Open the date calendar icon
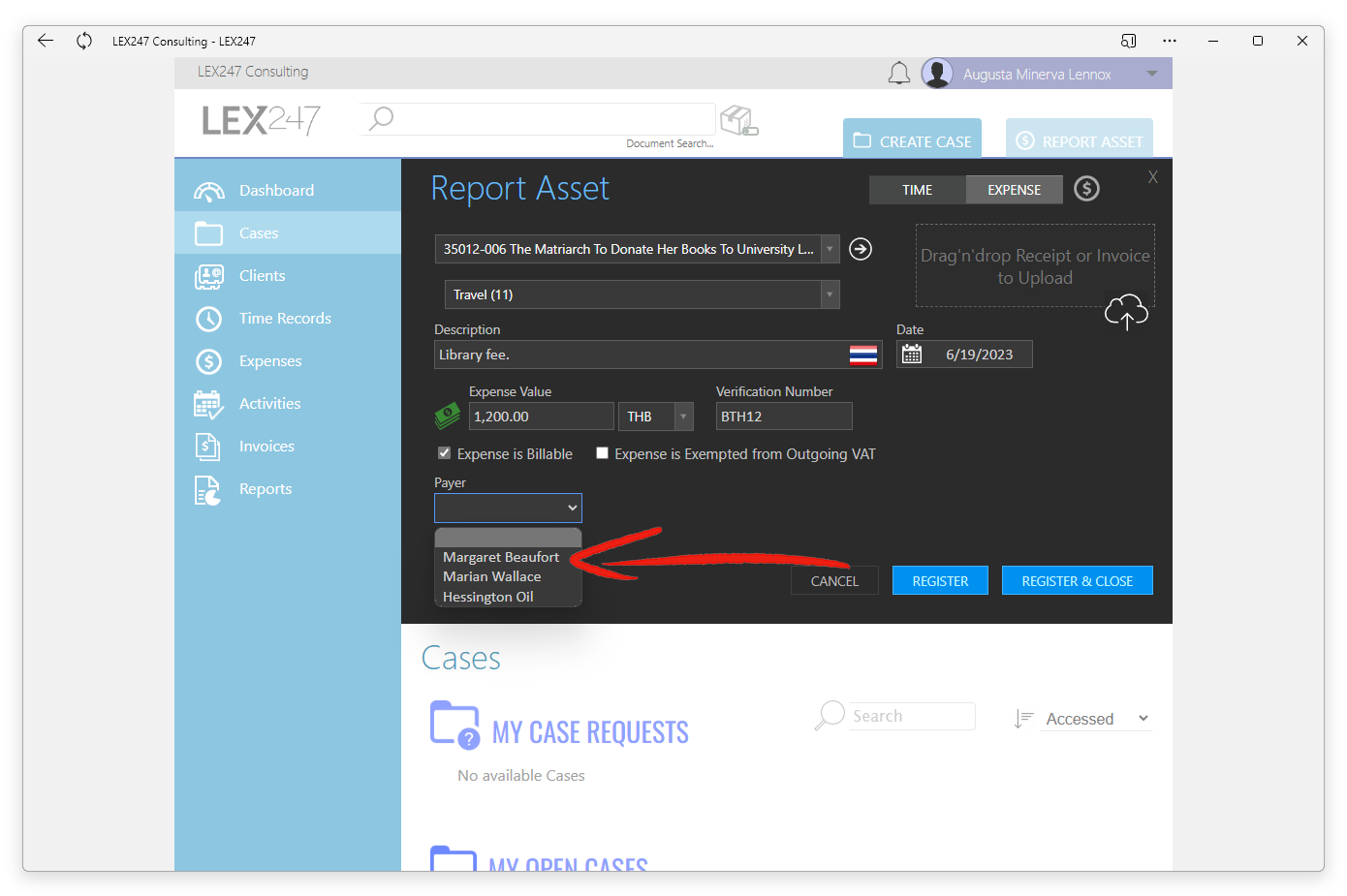This screenshot has width=1347, height=896. tap(912, 355)
